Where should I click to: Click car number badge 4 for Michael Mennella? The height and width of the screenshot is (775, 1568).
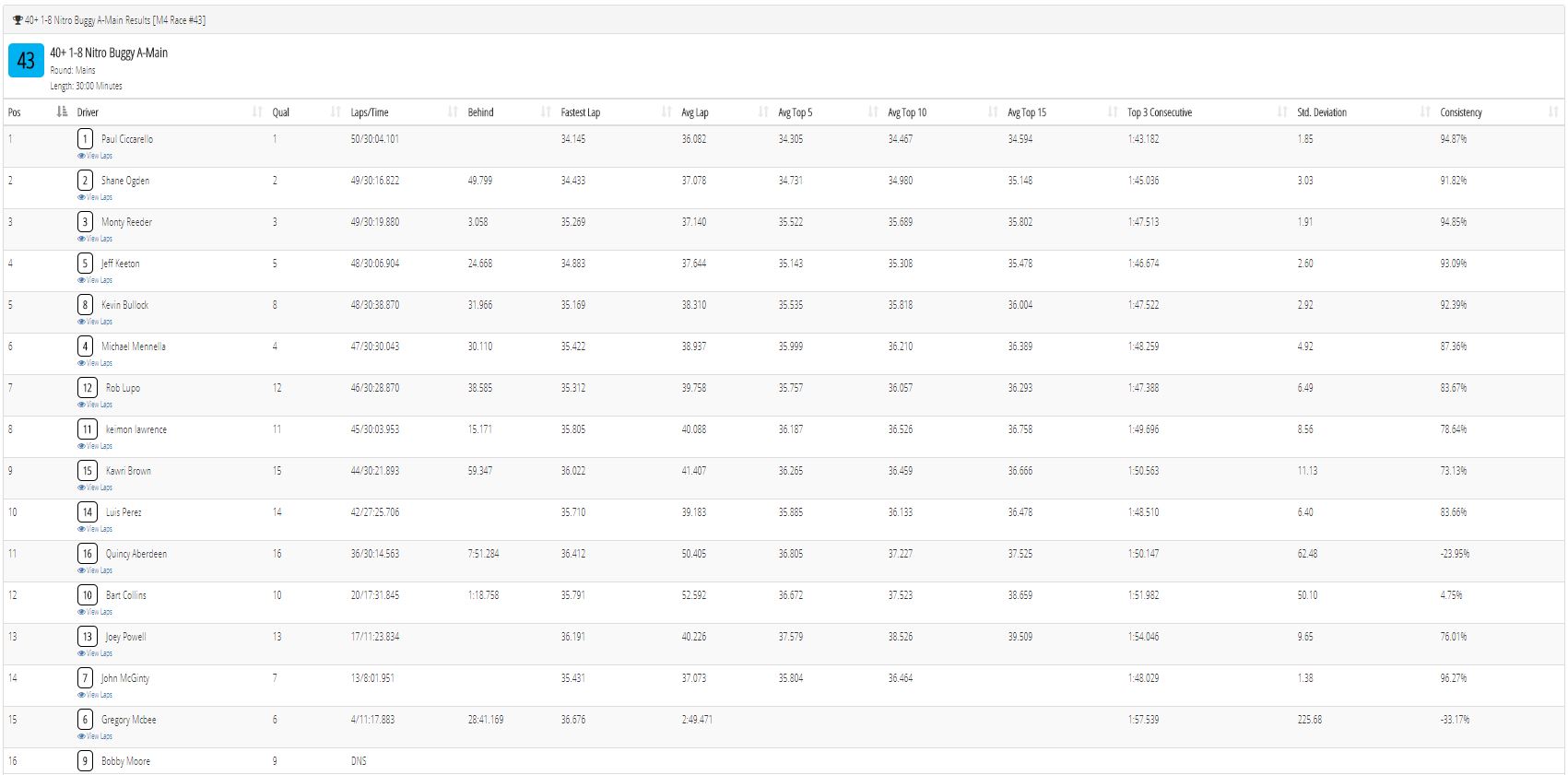point(85,346)
